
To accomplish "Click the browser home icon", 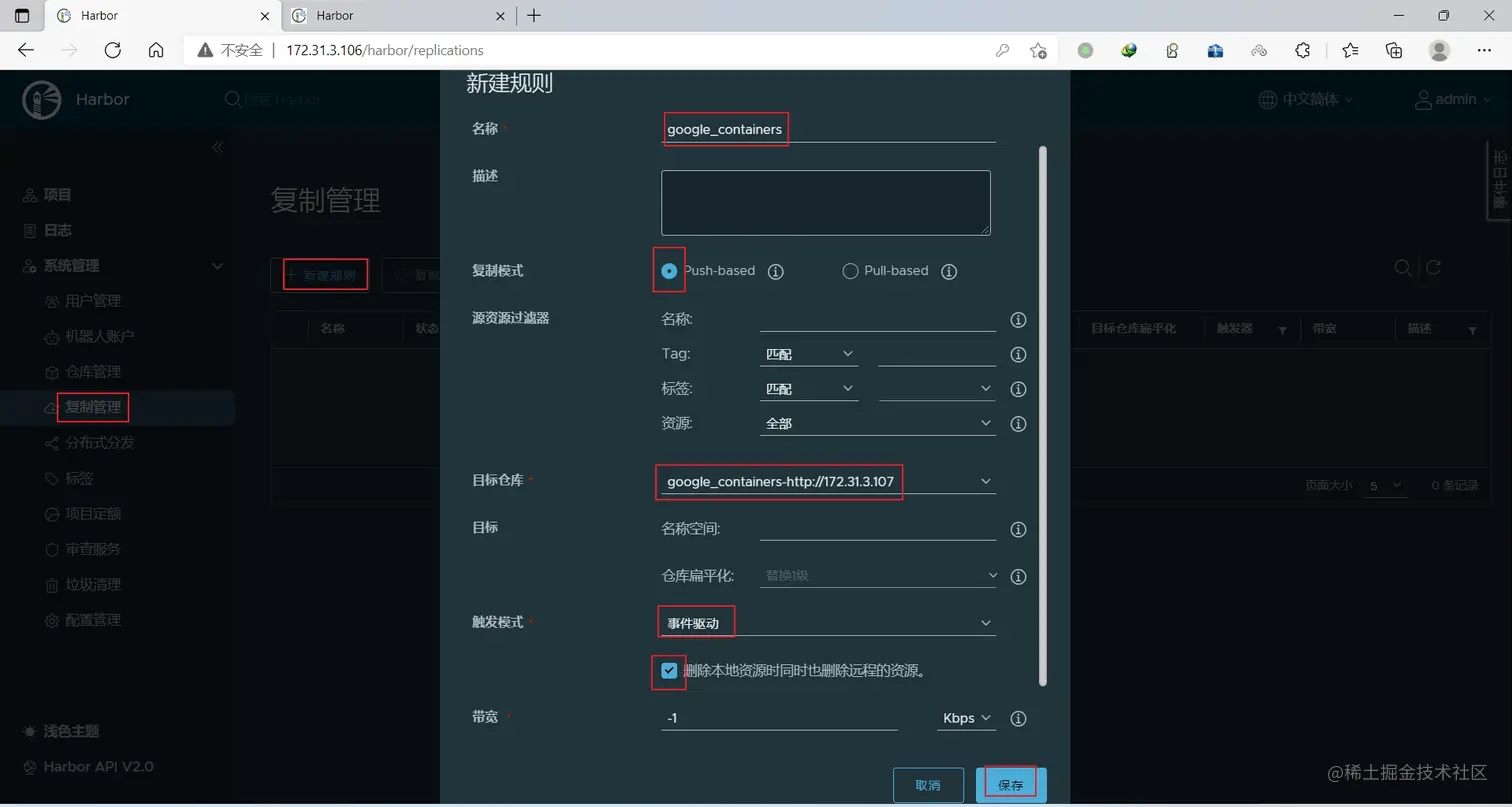I will point(155,50).
